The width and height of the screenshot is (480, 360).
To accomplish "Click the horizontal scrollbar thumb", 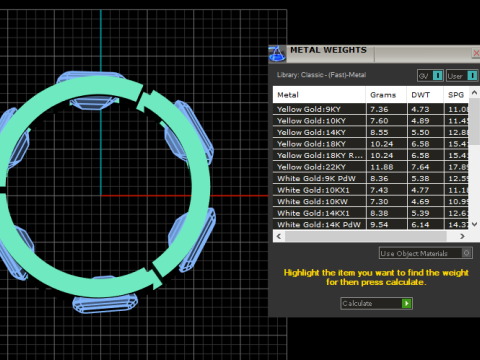I will point(366,236).
